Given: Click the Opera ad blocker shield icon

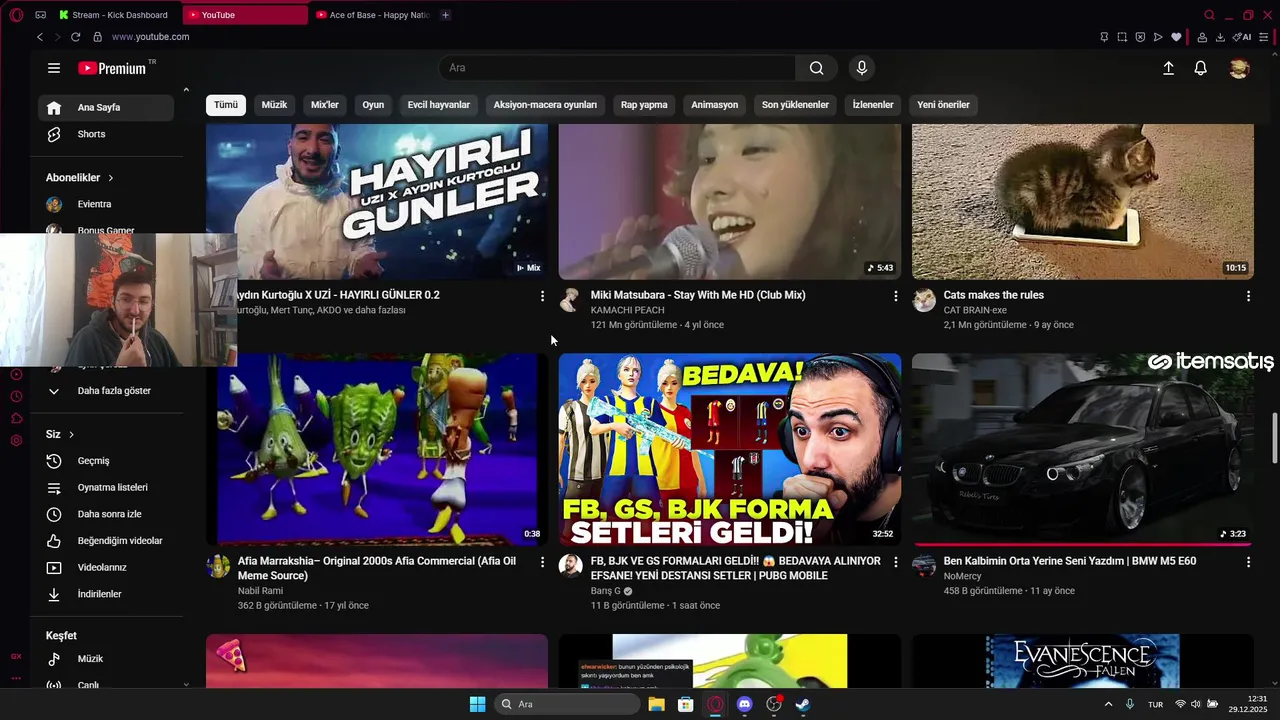Looking at the screenshot, I should point(1140,37).
